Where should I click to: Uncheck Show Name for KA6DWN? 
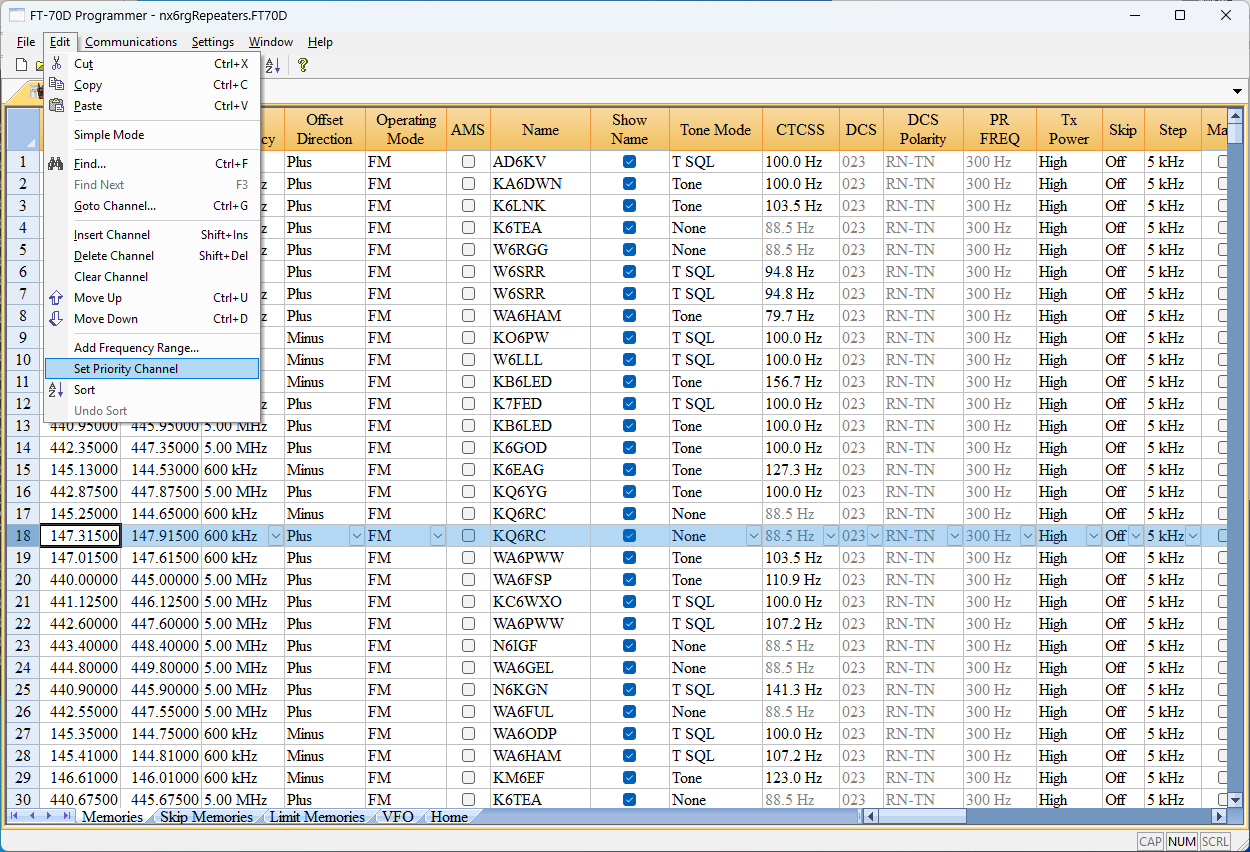[x=629, y=184]
